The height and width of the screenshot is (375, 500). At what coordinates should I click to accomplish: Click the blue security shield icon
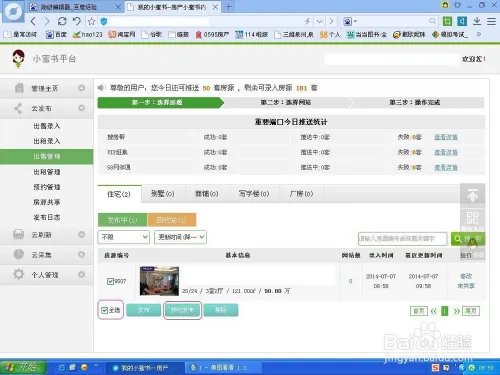point(104,21)
